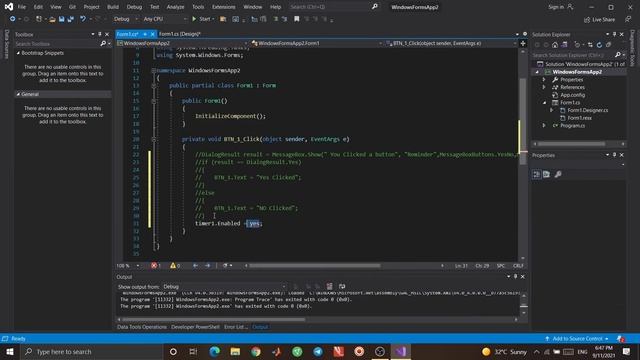The image size is (640, 360).
Task: Open Microsoft Edge from taskbar
Action: point(214,351)
